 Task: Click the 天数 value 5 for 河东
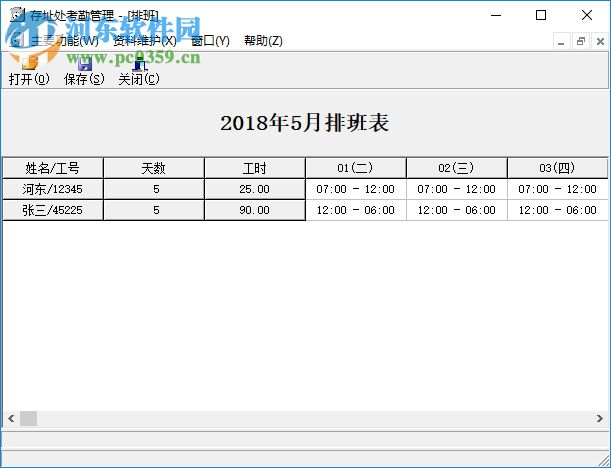[154, 189]
